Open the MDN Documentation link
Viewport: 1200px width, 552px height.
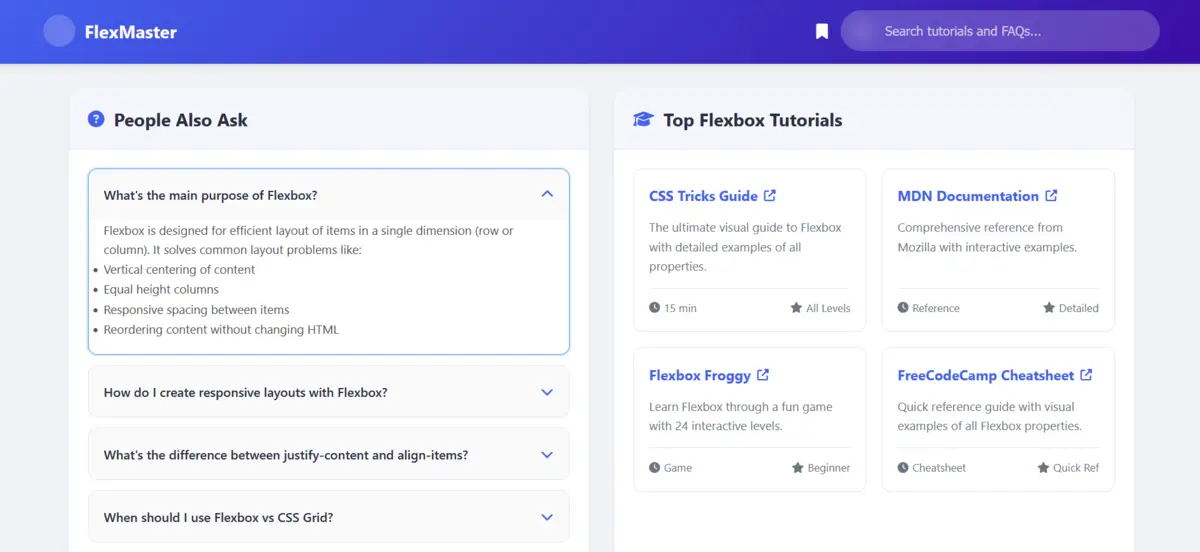tap(968, 196)
